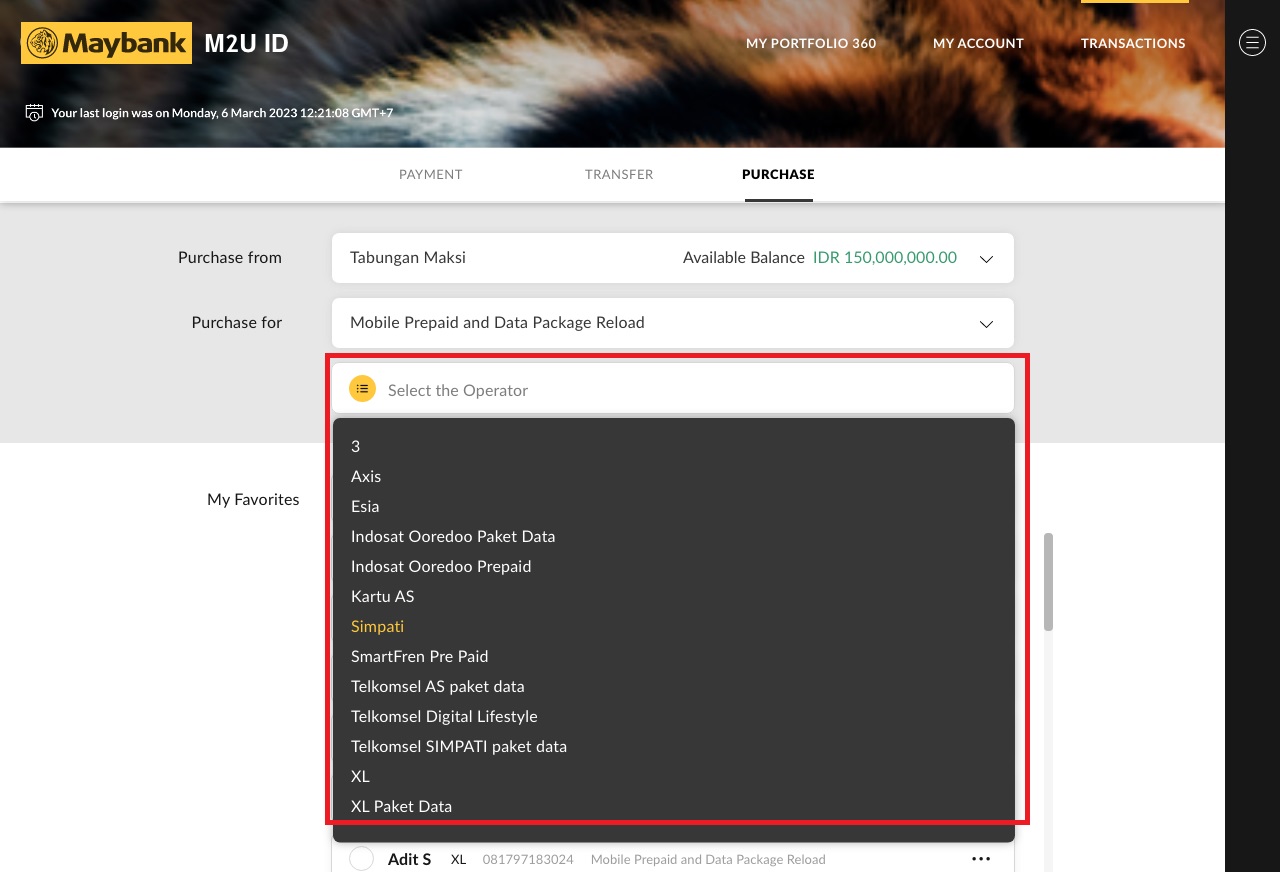The image size is (1280, 872).
Task: Choose operator 3 from the list
Action: [673, 446]
